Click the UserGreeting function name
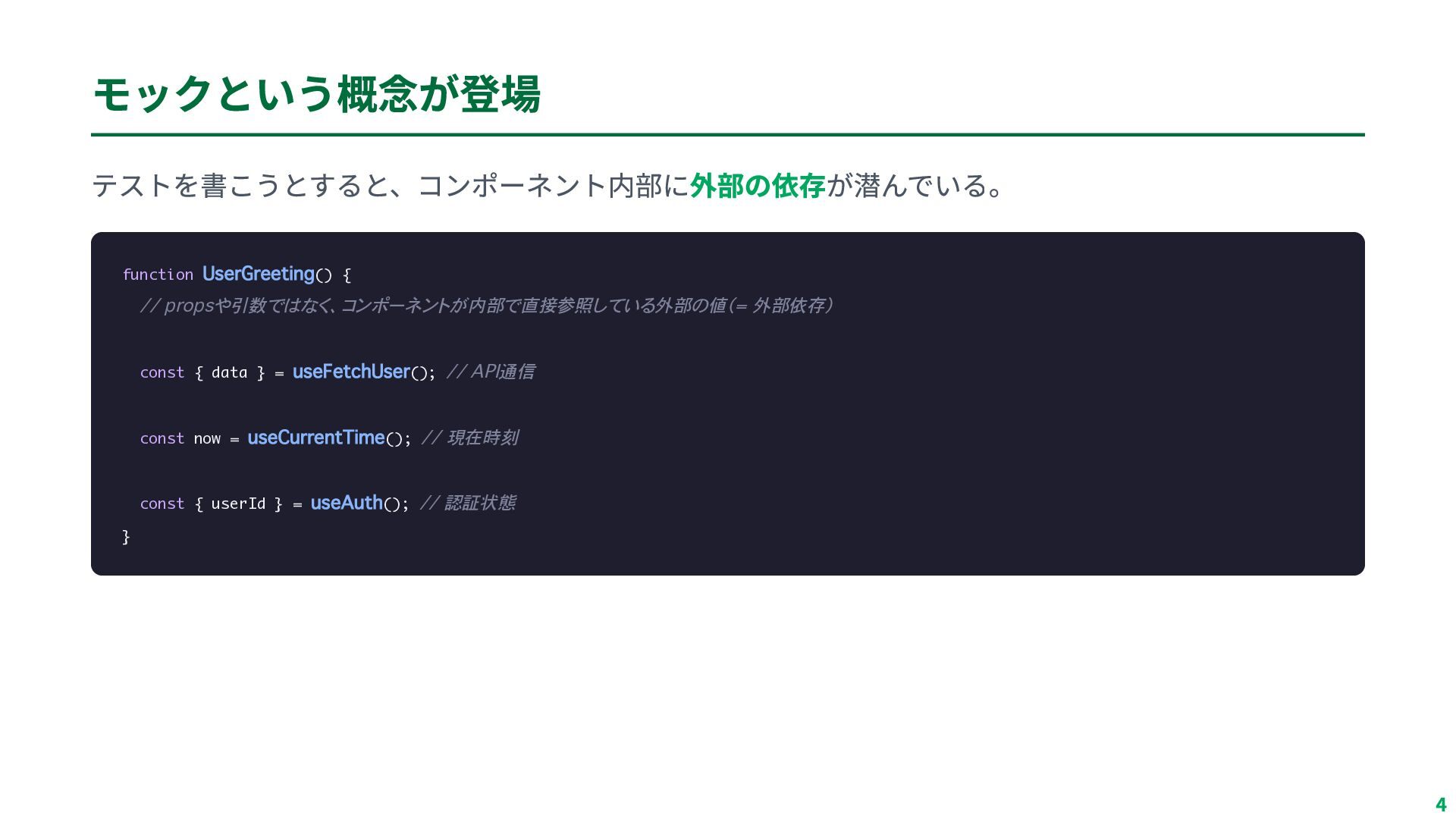Image resolution: width=1456 pixels, height=819 pixels. coord(258,274)
